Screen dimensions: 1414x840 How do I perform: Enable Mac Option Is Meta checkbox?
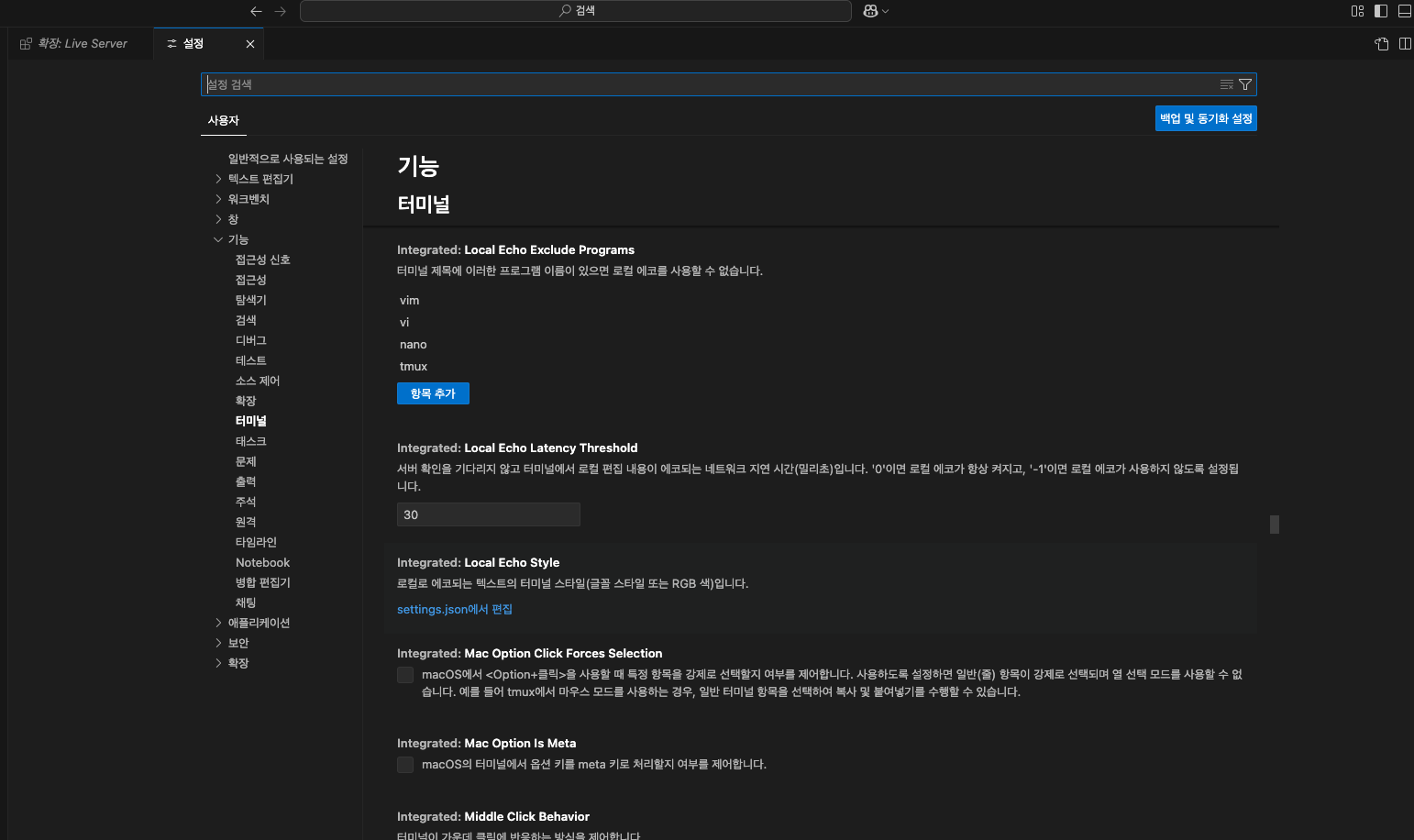click(405, 765)
